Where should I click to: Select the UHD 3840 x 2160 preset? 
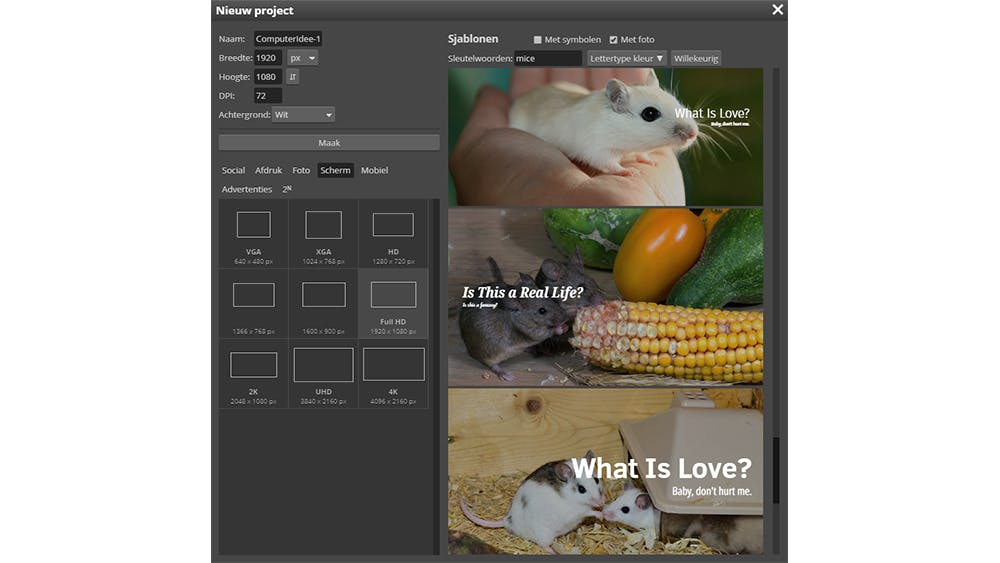323,373
